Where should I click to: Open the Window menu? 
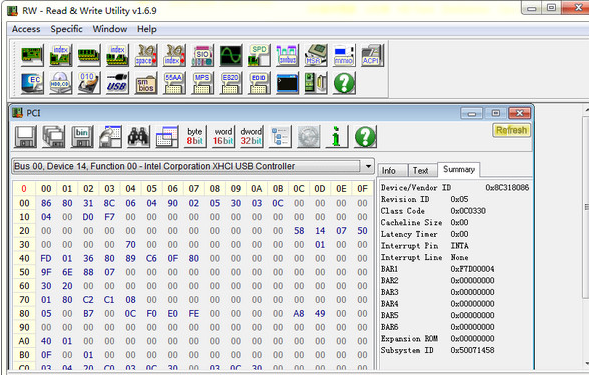point(110,29)
